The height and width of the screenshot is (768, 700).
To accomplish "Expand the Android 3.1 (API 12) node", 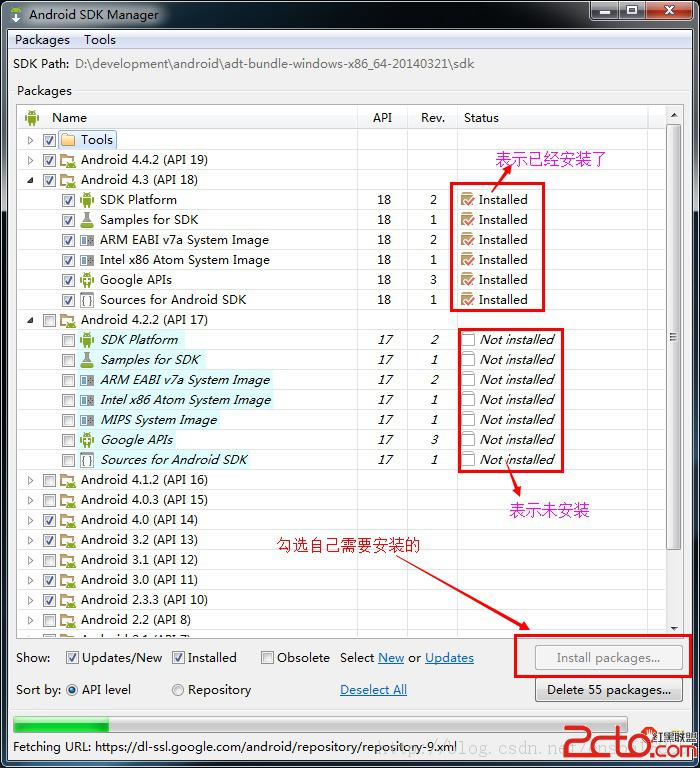I will [30, 560].
